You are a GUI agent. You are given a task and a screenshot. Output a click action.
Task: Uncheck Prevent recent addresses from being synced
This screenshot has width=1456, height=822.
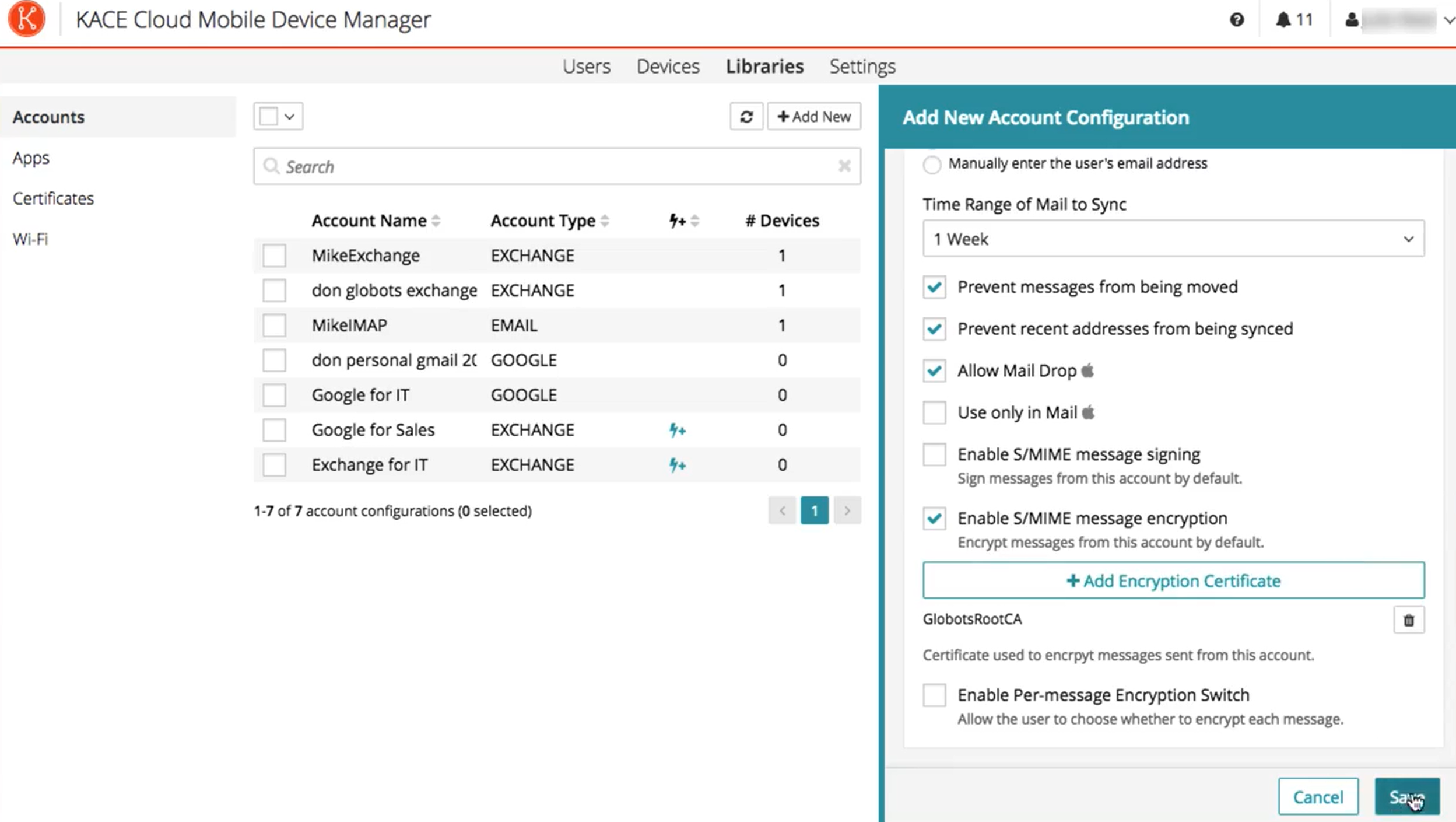click(x=934, y=329)
